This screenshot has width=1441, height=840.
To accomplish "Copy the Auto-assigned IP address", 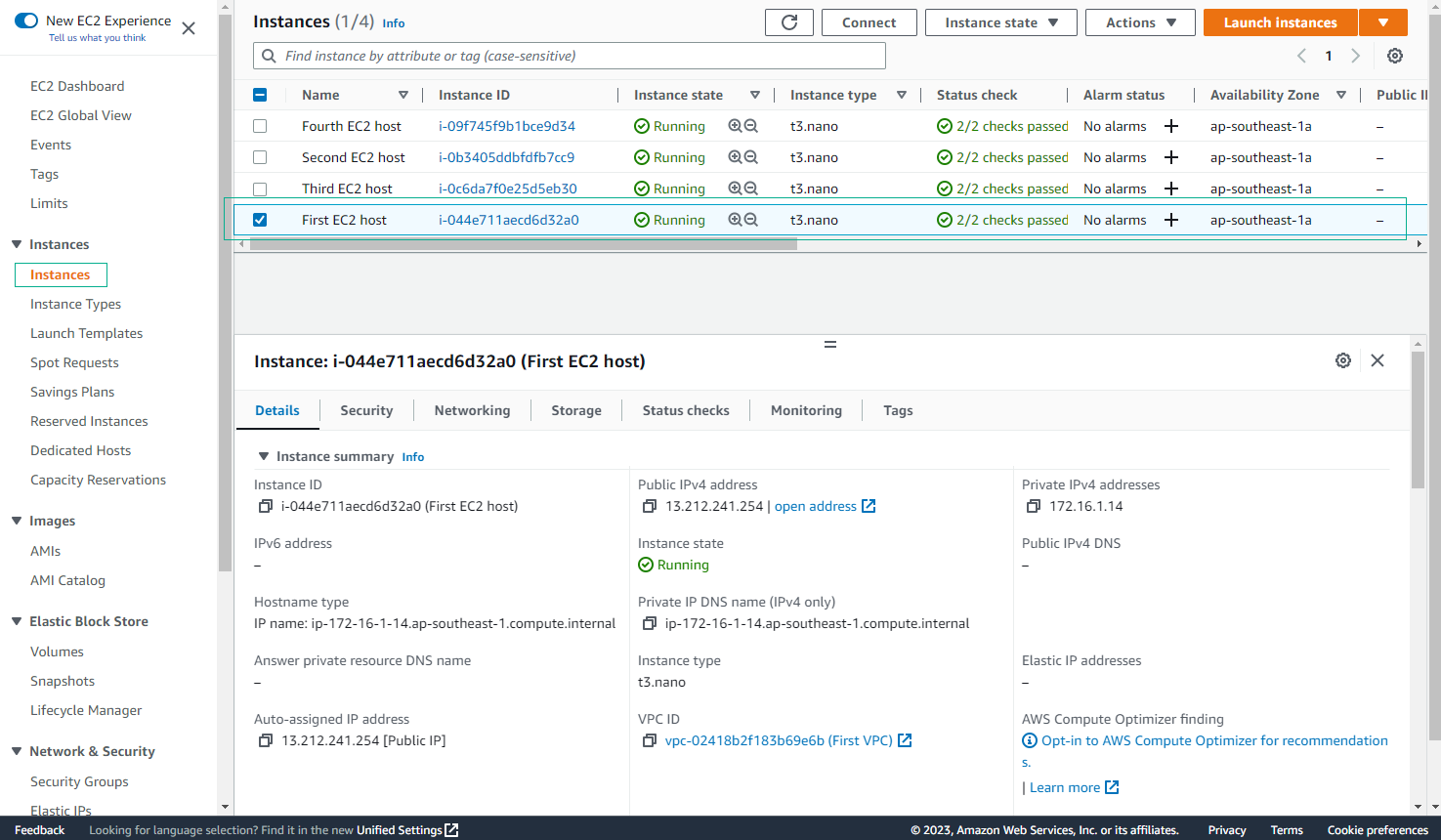I will coord(265,740).
